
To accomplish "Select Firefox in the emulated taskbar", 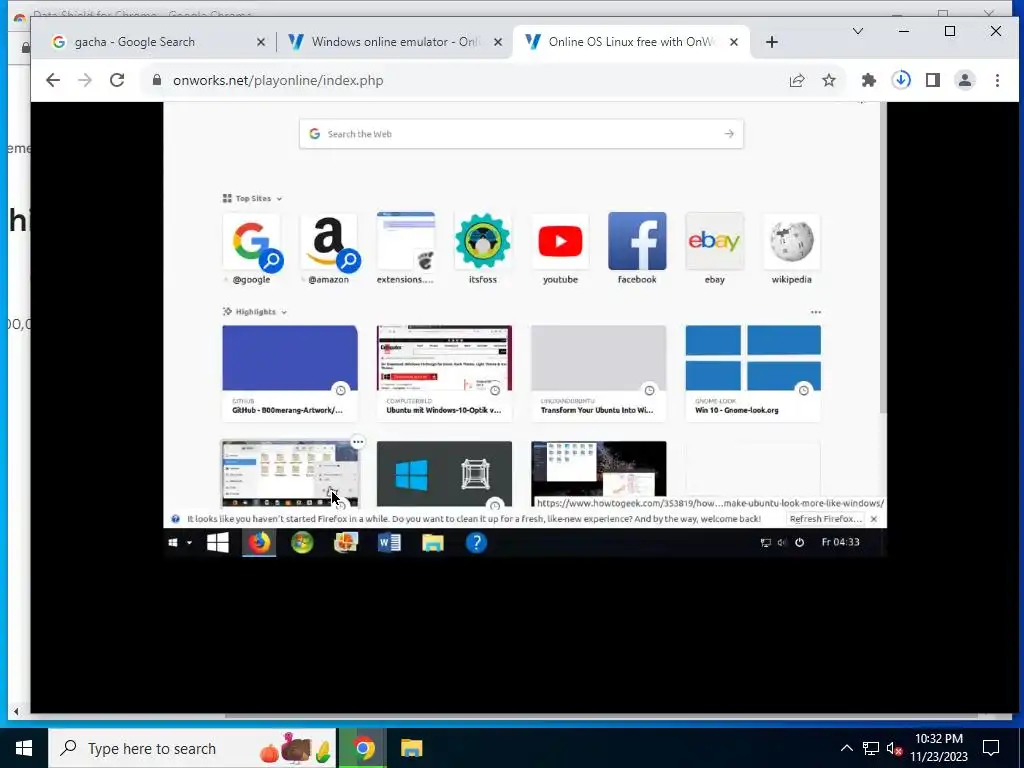I will [x=259, y=543].
